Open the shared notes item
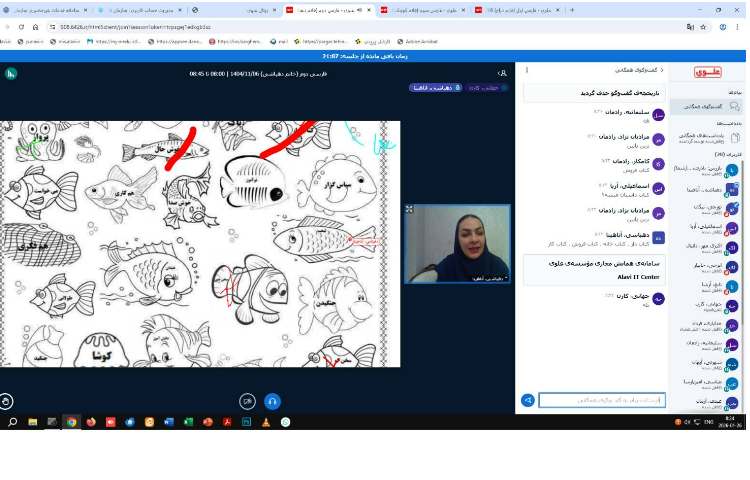Image resolution: width=750 pixels, height=480 pixels. click(706, 138)
